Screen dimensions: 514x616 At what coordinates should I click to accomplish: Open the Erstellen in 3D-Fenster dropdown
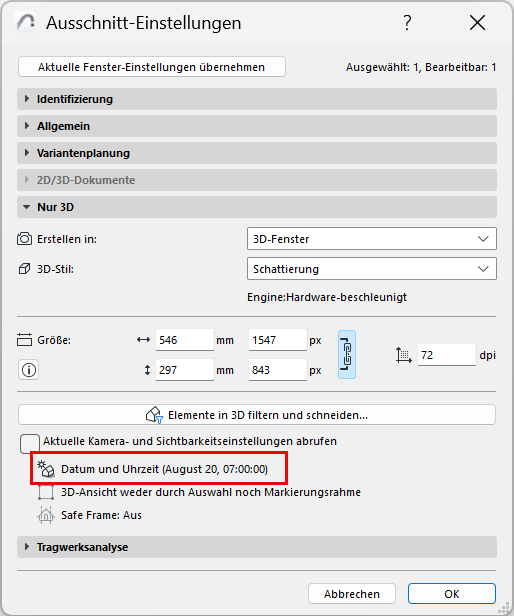372,239
